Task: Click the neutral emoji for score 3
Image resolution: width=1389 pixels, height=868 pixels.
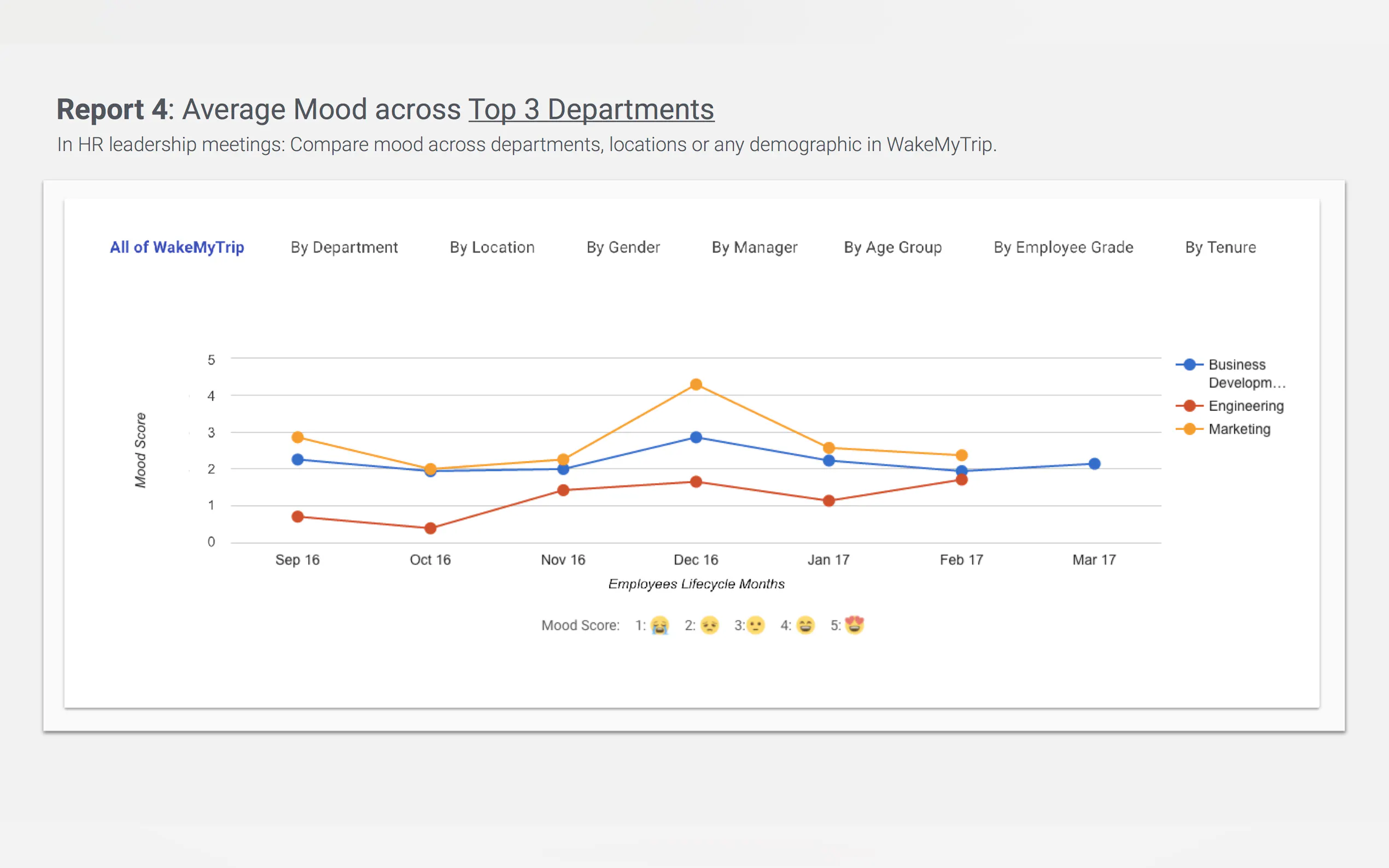Action: coord(756,625)
